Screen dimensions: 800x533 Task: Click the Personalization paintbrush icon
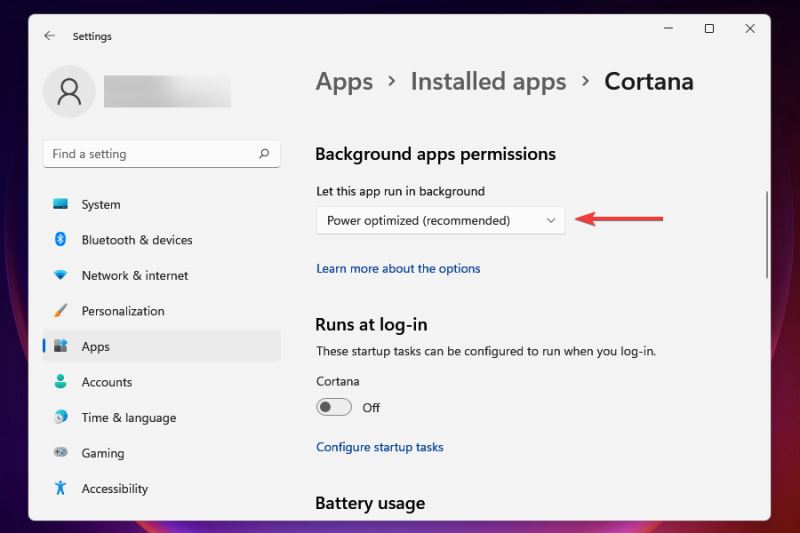click(x=61, y=311)
